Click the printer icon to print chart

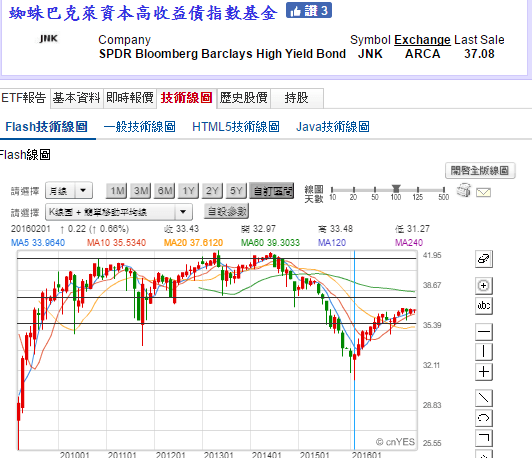click(464, 190)
